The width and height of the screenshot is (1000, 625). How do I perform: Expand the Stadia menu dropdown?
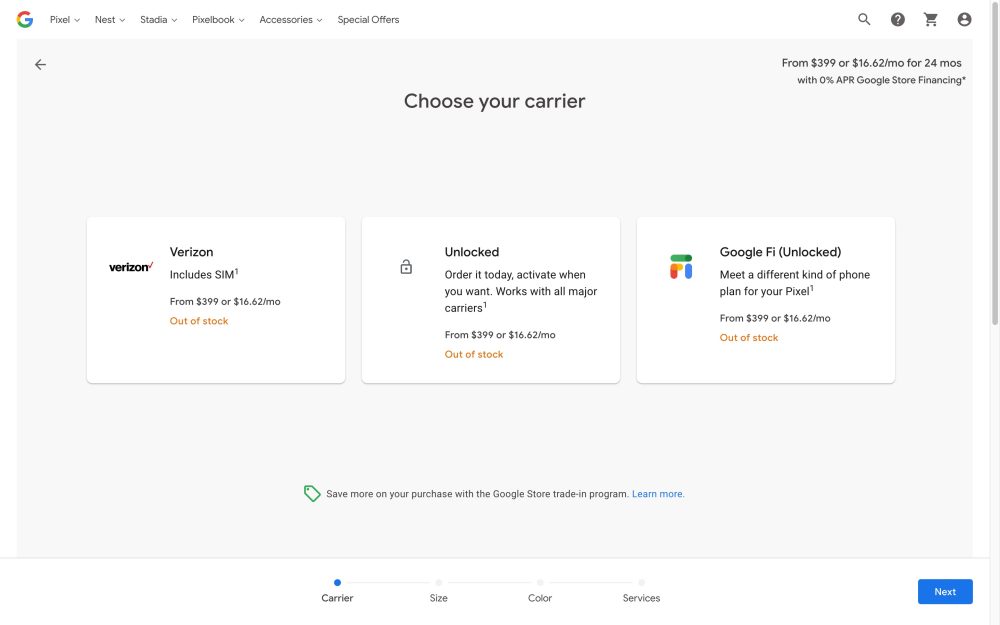tap(158, 20)
